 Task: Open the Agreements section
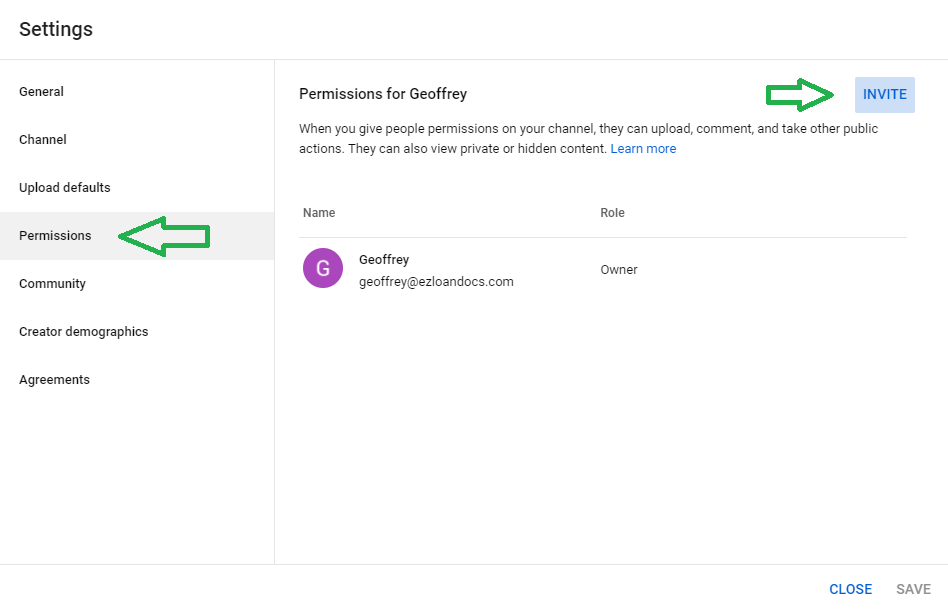coord(54,380)
